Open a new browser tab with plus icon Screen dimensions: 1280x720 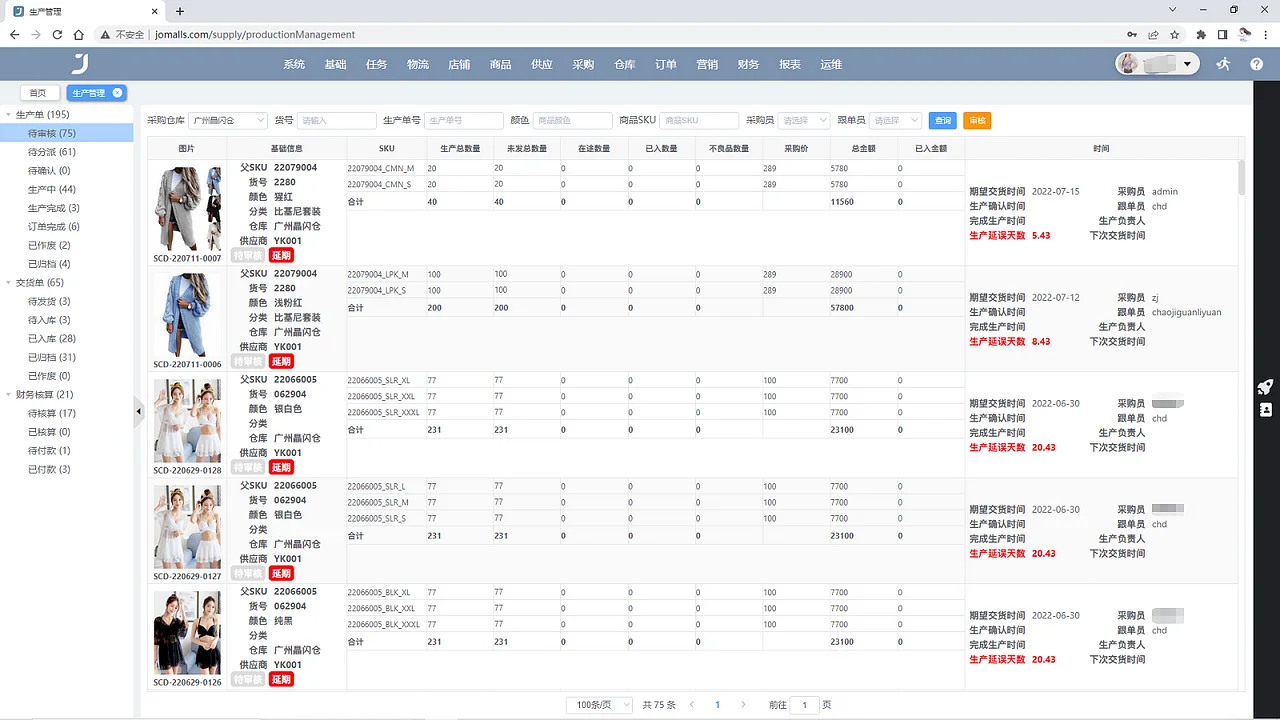[178, 13]
